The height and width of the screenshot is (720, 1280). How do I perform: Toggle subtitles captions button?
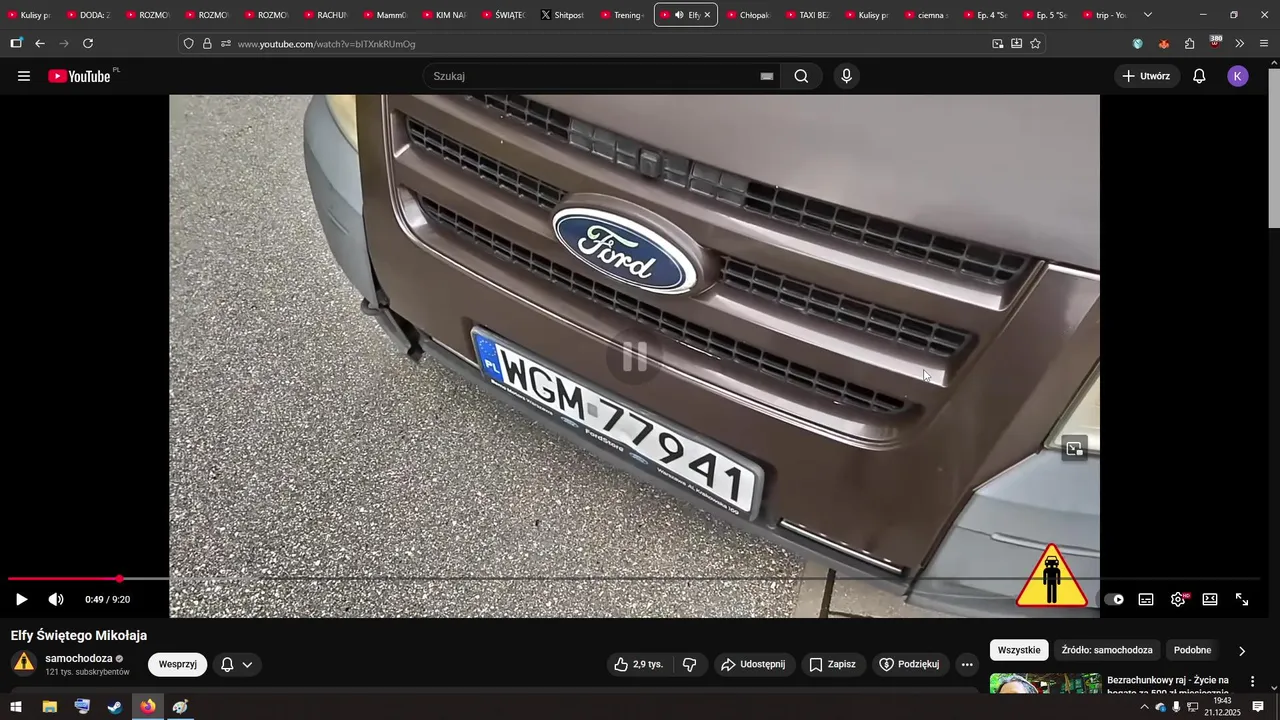[x=1146, y=599]
